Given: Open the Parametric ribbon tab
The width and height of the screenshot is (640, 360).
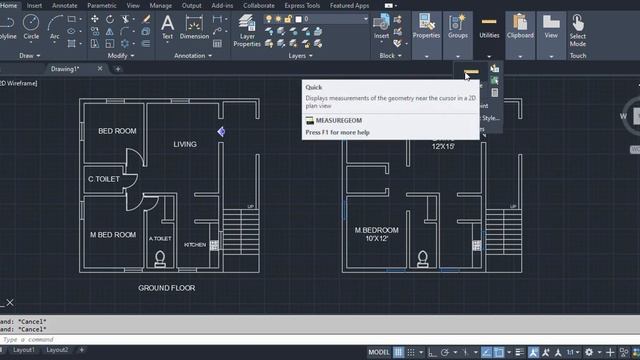Looking at the screenshot, I should (x=102, y=6).
